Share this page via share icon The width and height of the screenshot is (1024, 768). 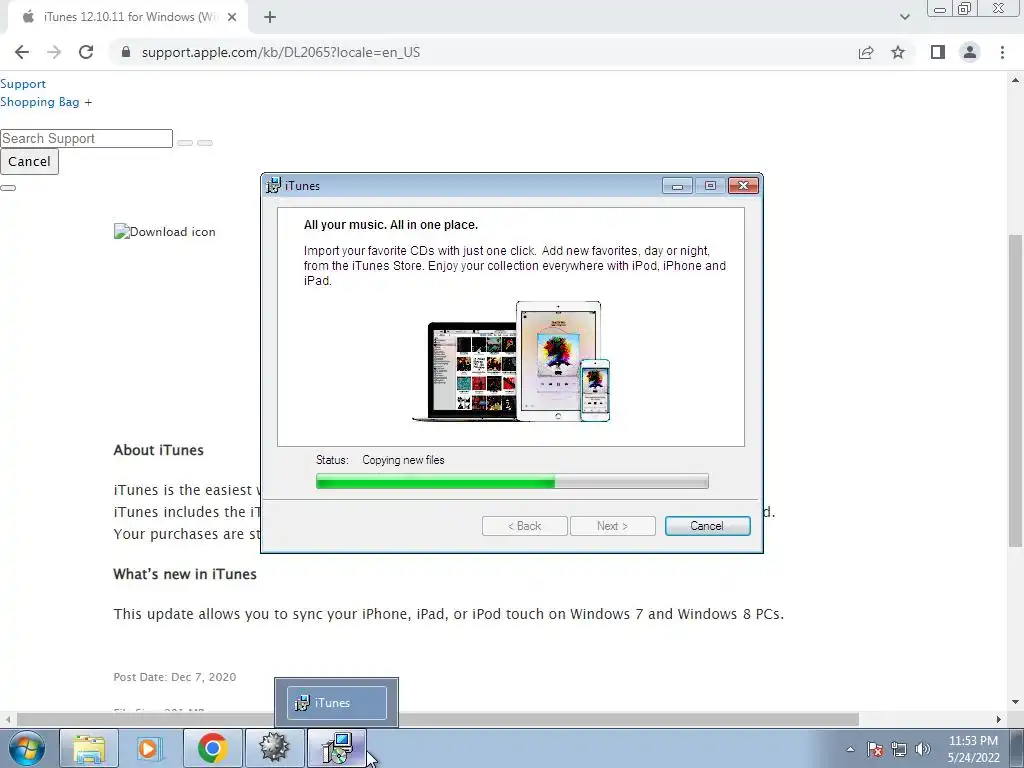coord(866,52)
